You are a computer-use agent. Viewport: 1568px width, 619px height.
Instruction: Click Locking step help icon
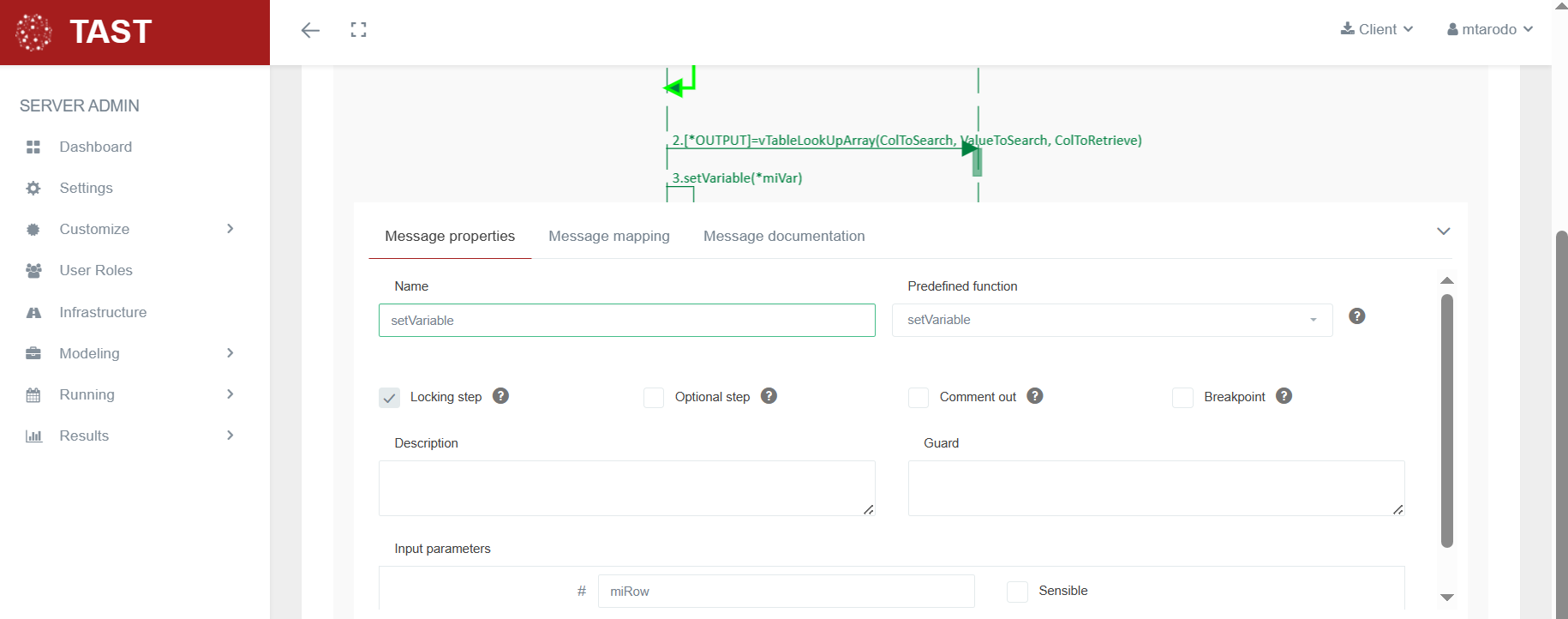(501, 396)
